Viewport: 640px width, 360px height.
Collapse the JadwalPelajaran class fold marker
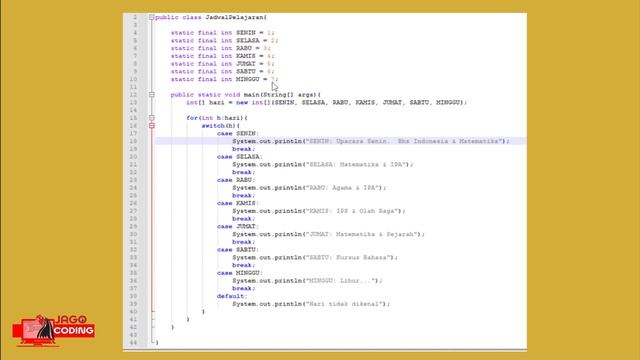point(151,17)
